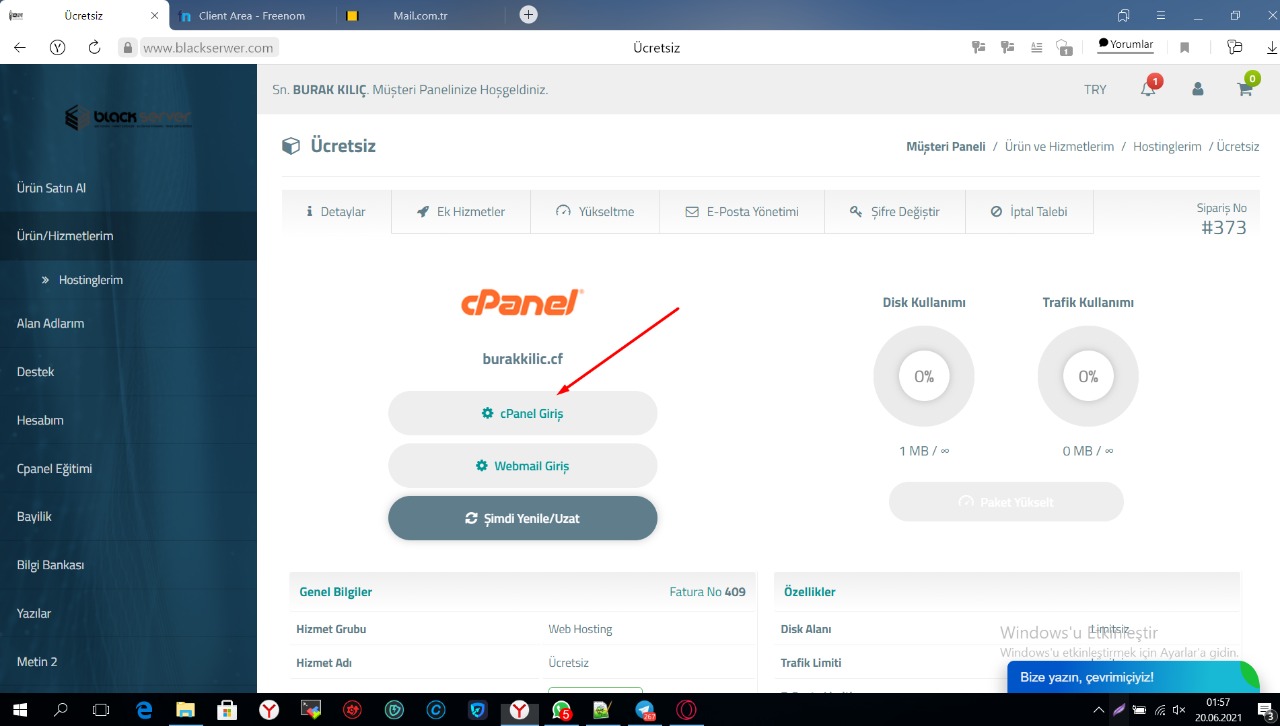Click the Ürün ve Hizmetlerim breadcrumb
Screen dimensions: 1280x726
(x=1059, y=146)
